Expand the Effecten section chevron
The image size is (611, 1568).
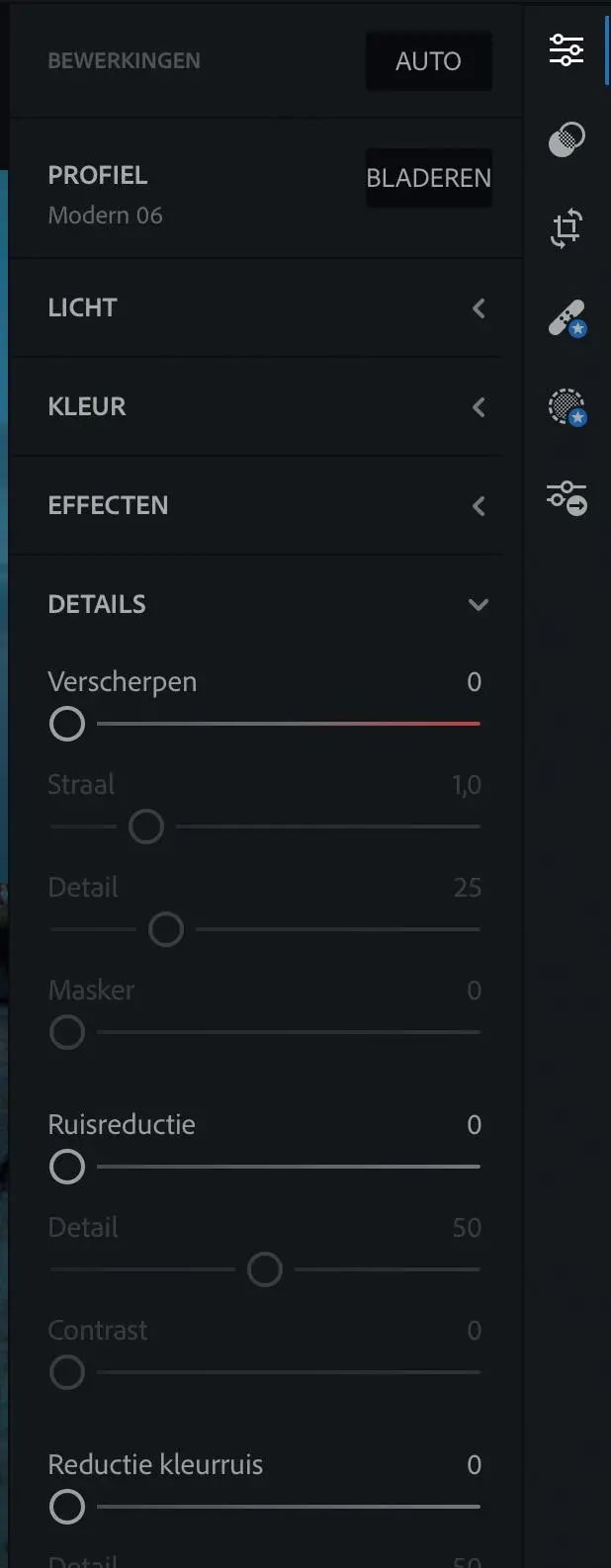click(479, 506)
